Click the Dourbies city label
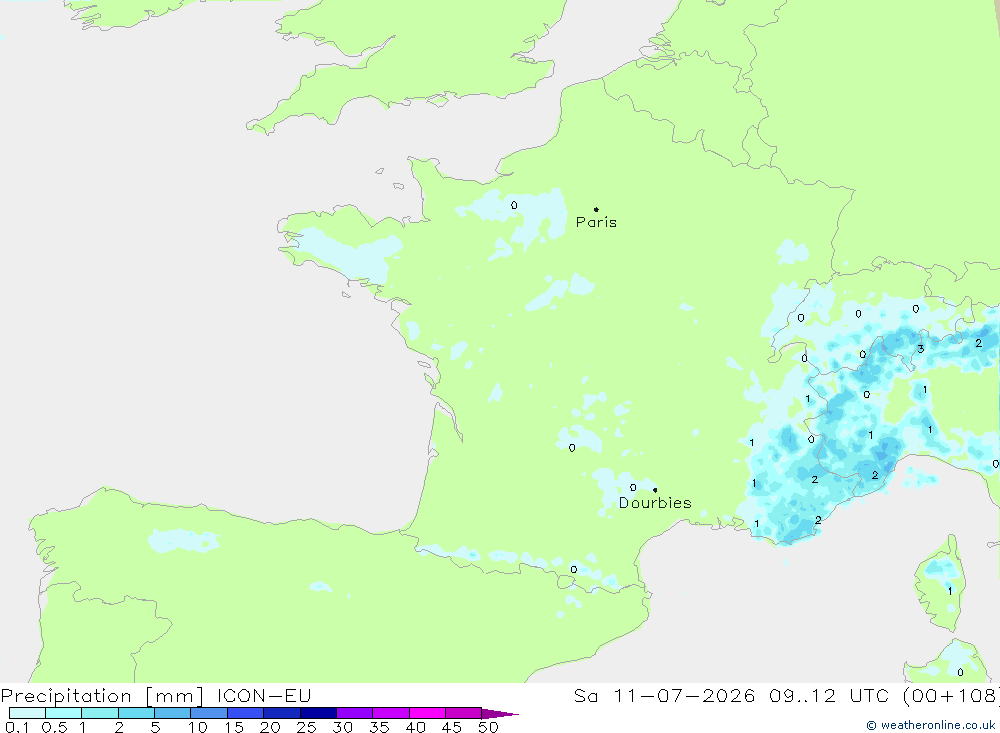This screenshot has width=1000, height=733. [655, 503]
